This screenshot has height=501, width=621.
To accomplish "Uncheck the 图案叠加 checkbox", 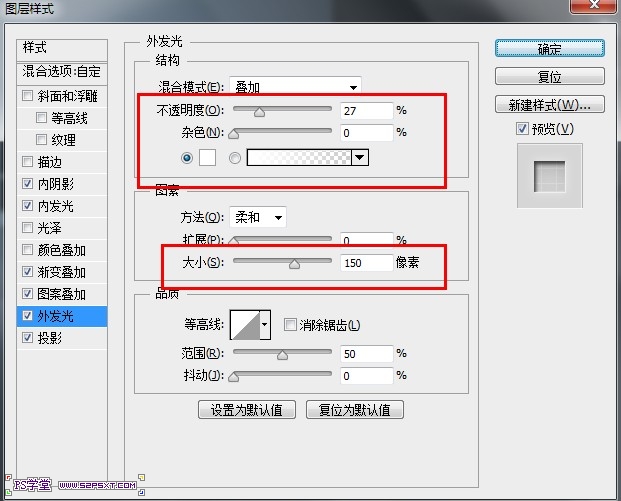I will click(27, 293).
